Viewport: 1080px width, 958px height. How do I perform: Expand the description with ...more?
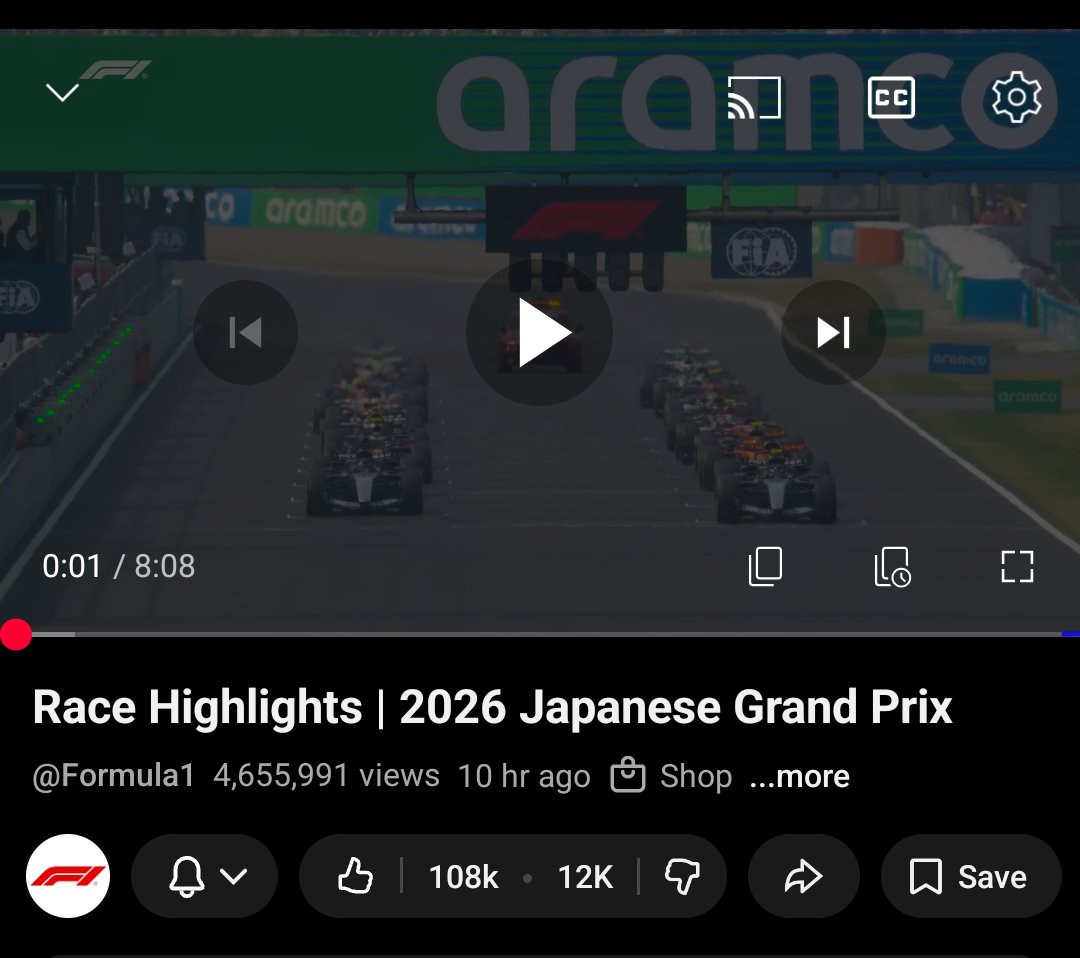click(800, 776)
